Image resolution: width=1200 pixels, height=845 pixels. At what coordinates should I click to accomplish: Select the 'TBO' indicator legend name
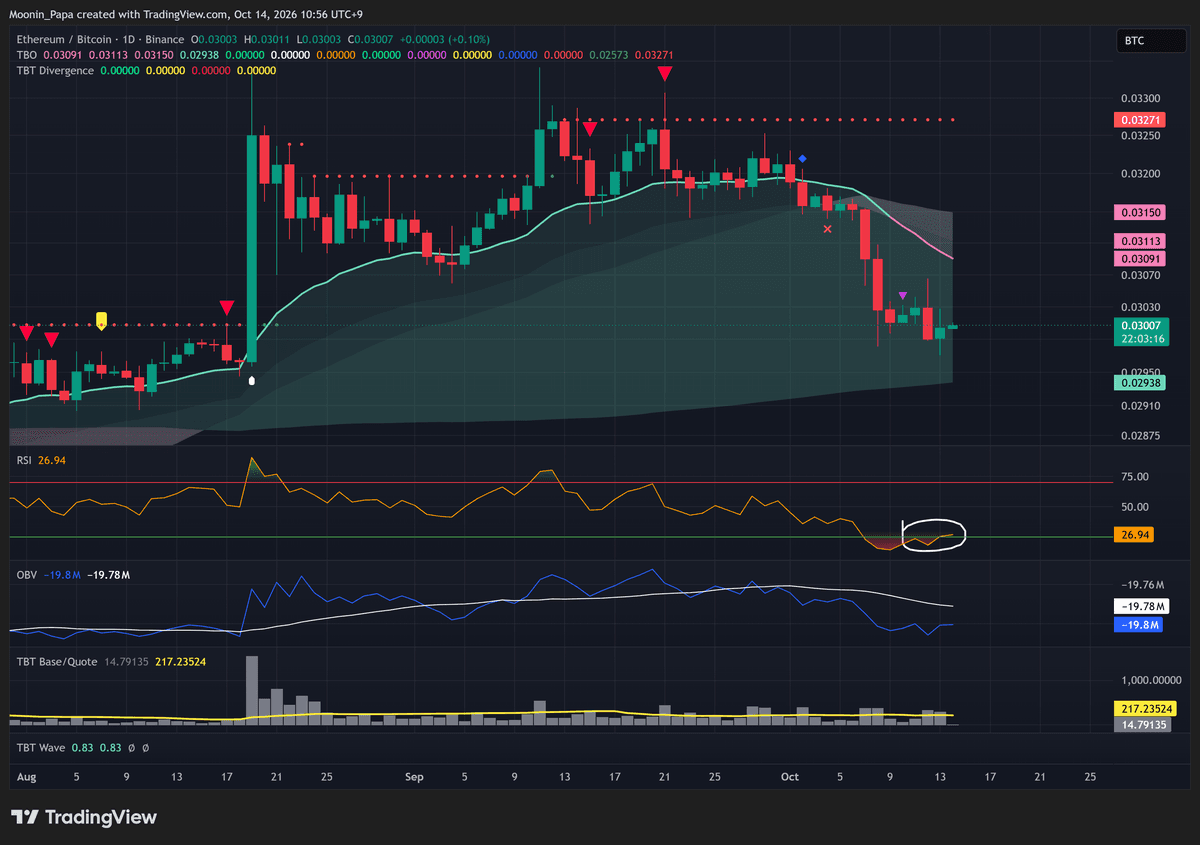(26, 54)
